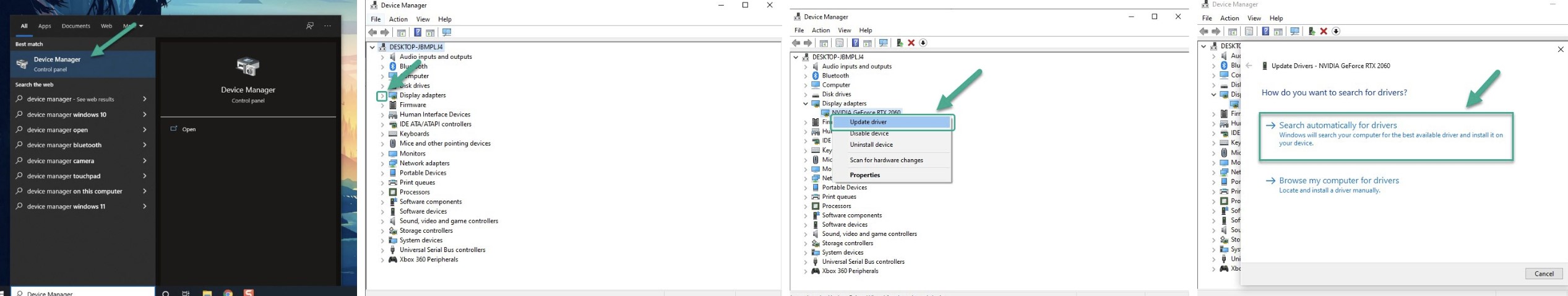The width and height of the screenshot is (1568, 296).
Task: Select IDE ATA/ATAPI controllers in collapsed-tree Device Manager
Action: pyautogui.click(x=436, y=124)
